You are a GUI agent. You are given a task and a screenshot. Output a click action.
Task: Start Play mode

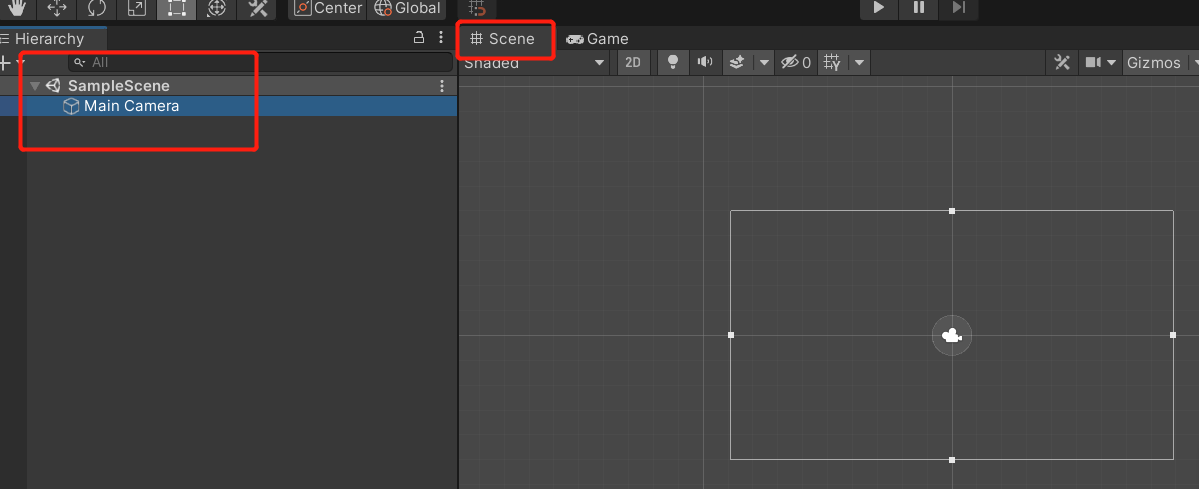point(879,8)
